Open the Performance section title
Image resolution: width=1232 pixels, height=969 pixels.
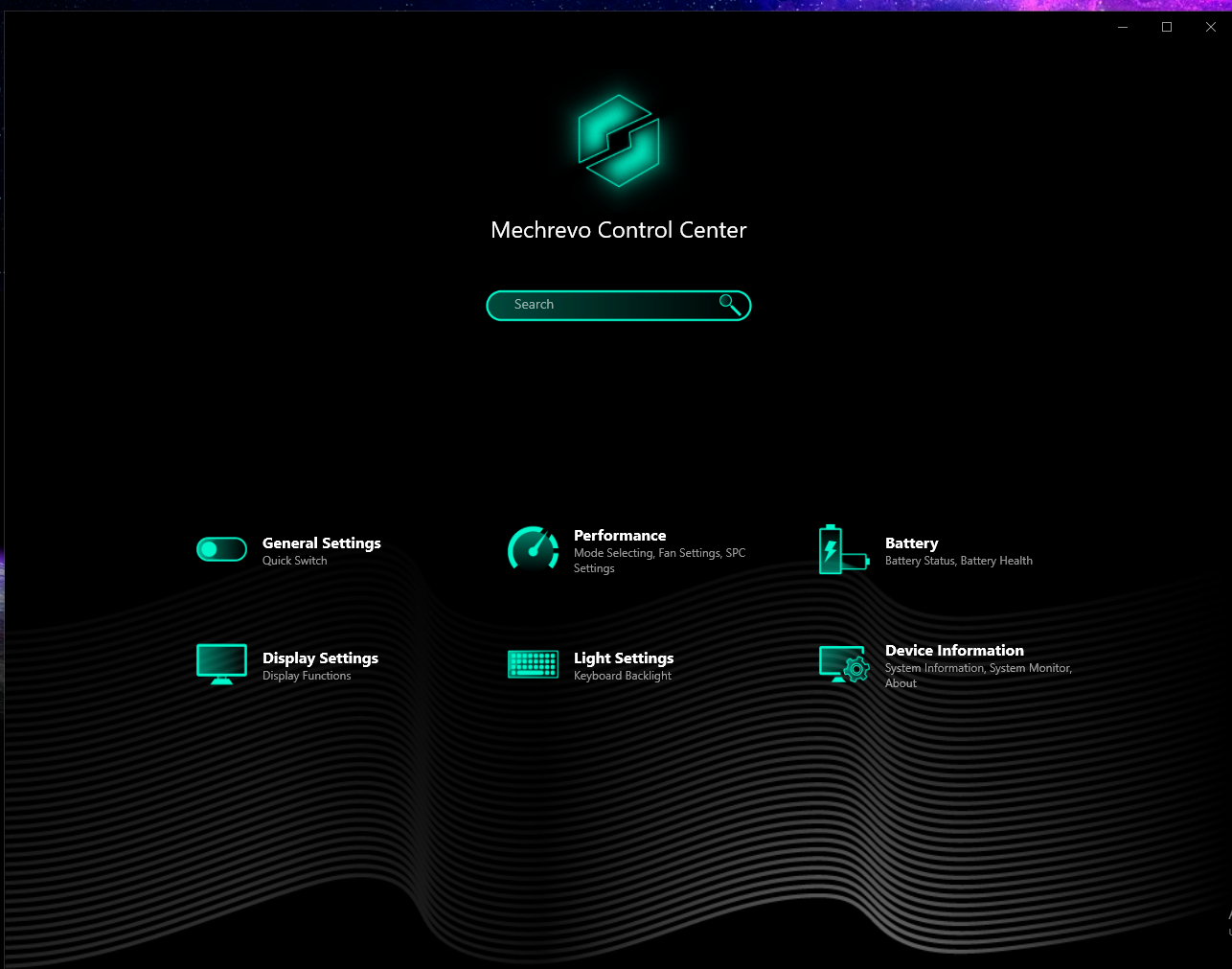pyautogui.click(x=619, y=536)
